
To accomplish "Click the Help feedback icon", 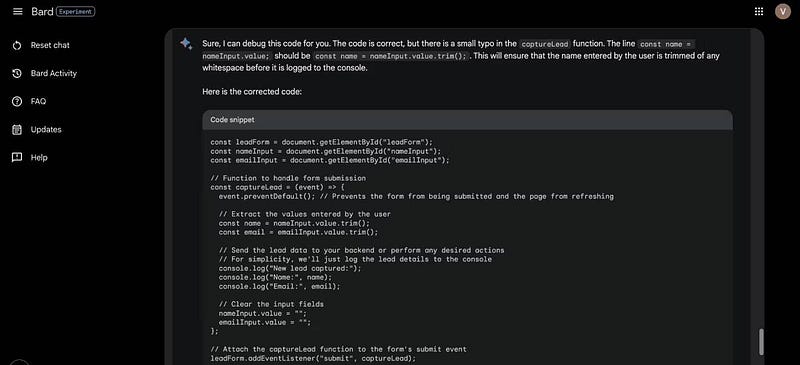I will pos(17,157).
